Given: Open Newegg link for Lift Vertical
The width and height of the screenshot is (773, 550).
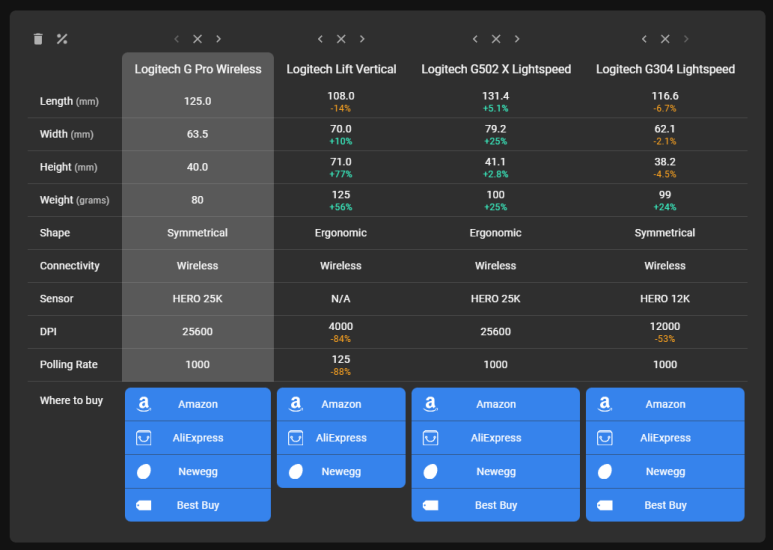Looking at the screenshot, I should tap(341, 472).
